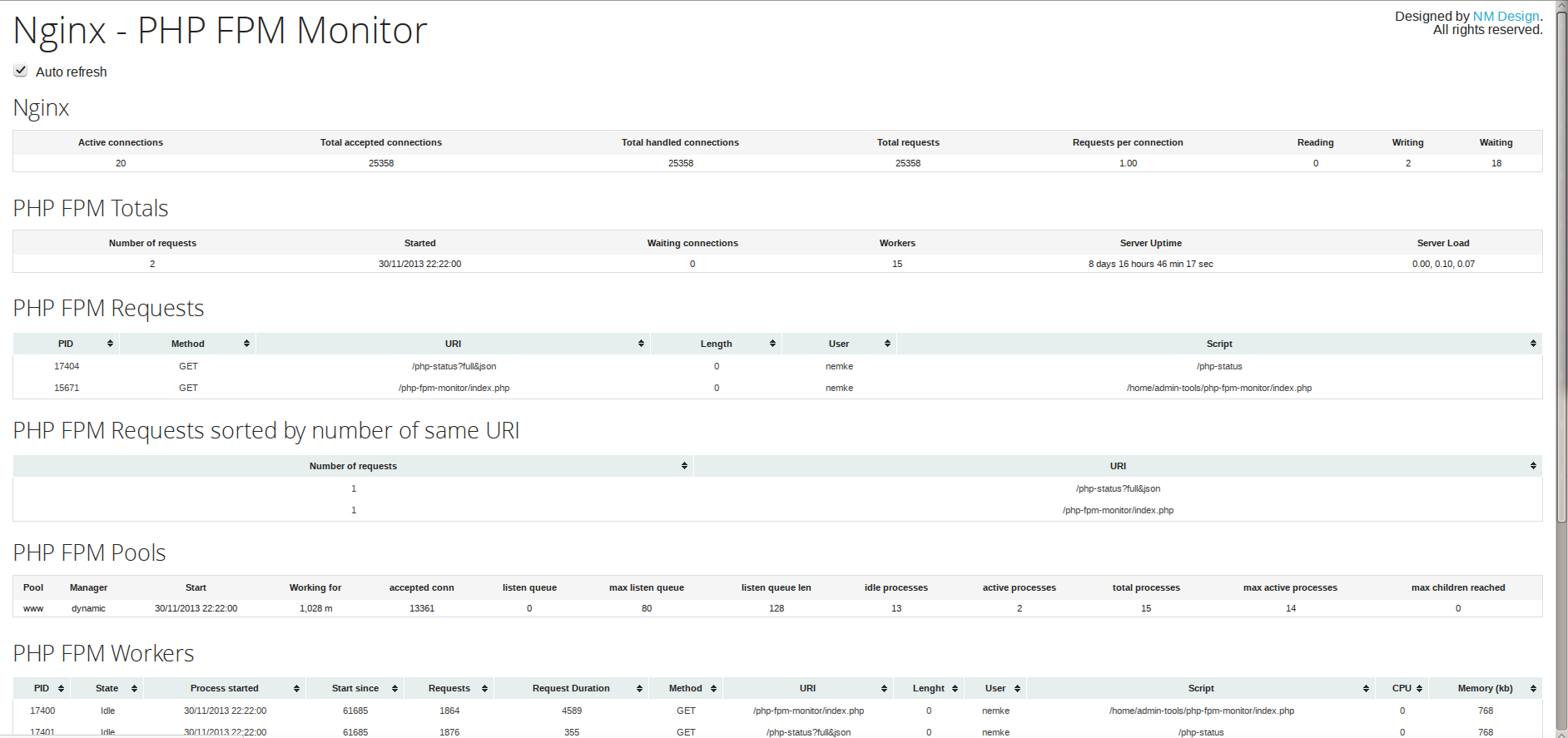The width and height of the screenshot is (1568, 738).
Task: Click the max active processes value 14
Action: coord(1291,608)
